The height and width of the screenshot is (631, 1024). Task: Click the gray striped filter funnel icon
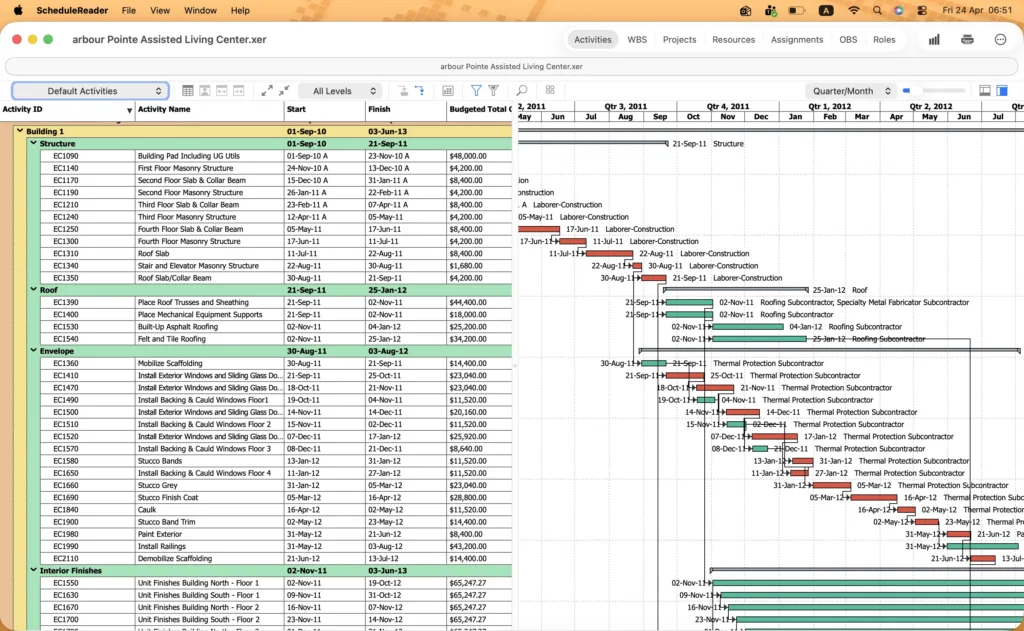(x=494, y=91)
